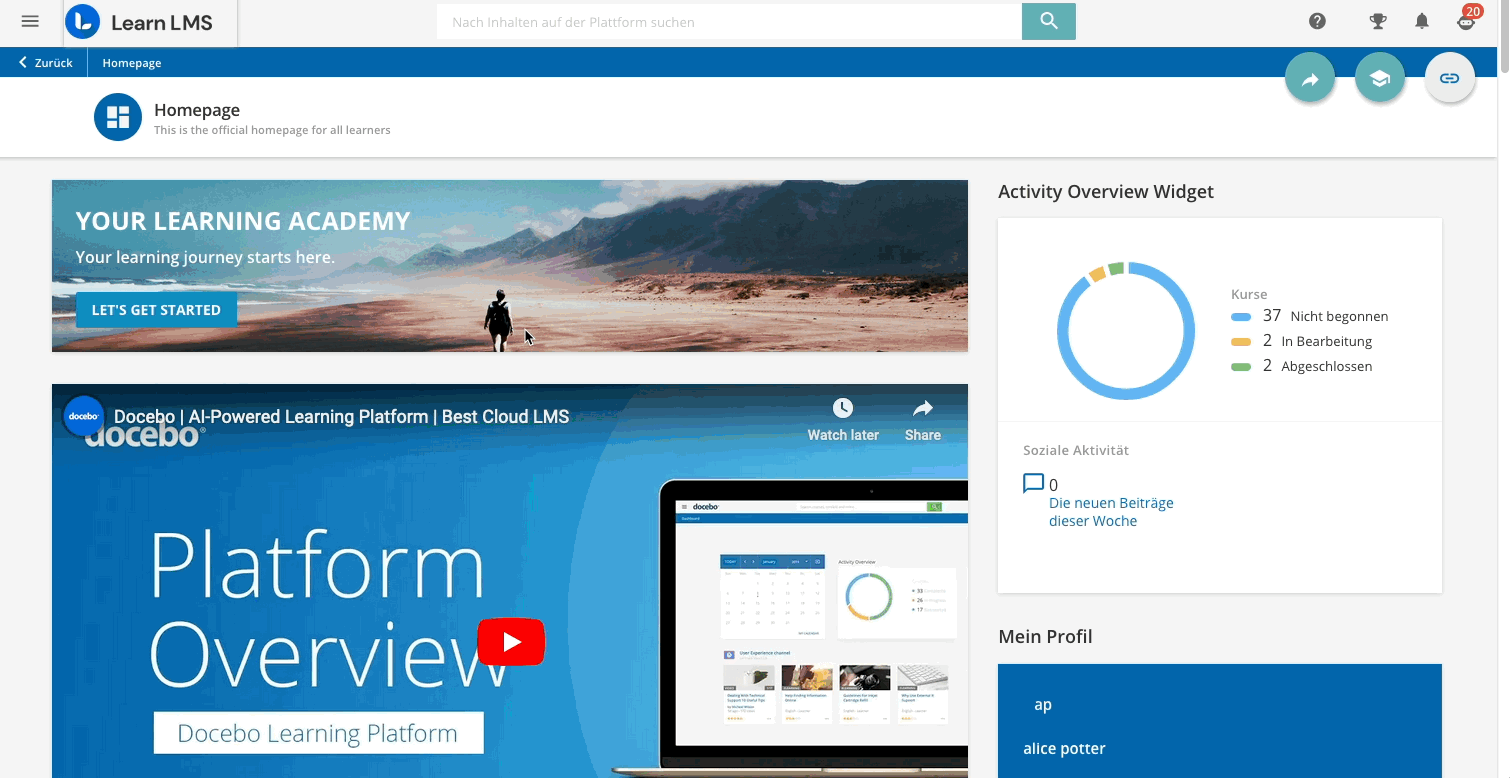
Task: Click 'This is the official homepage' subtitle
Action: [272, 130]
